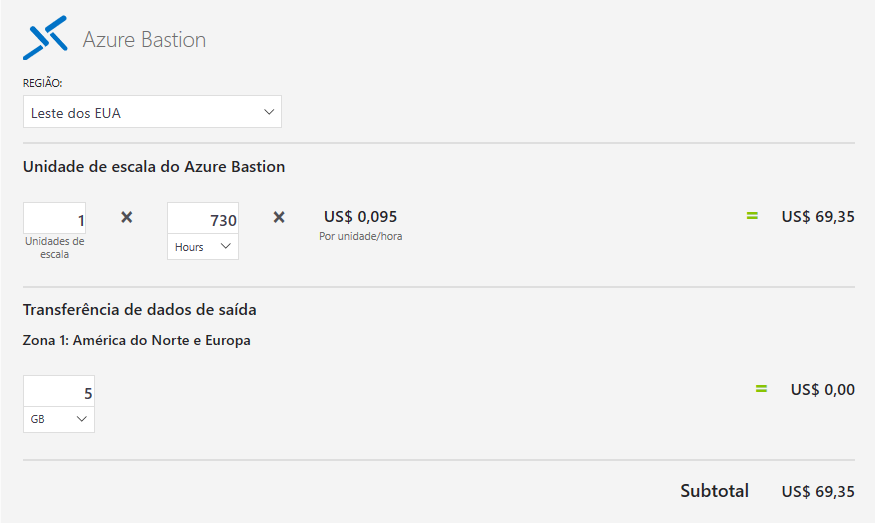Image resolution: width=875 pixels, height=523 pixels.
Task: Expand the Hours time unit dropdown
Action: (x=203, y=246)
